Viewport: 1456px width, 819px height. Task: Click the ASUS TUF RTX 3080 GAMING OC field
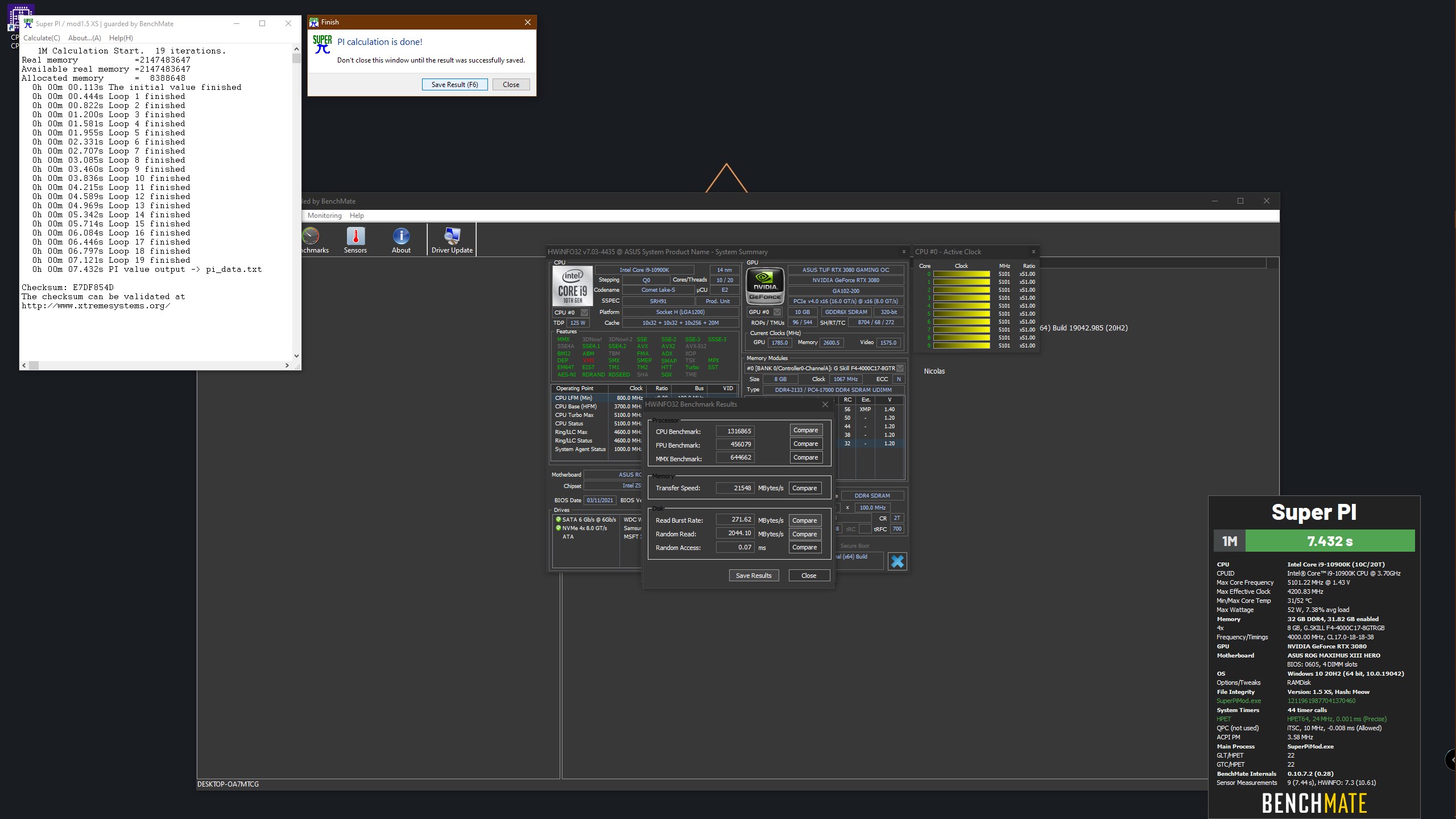point(846,270)
